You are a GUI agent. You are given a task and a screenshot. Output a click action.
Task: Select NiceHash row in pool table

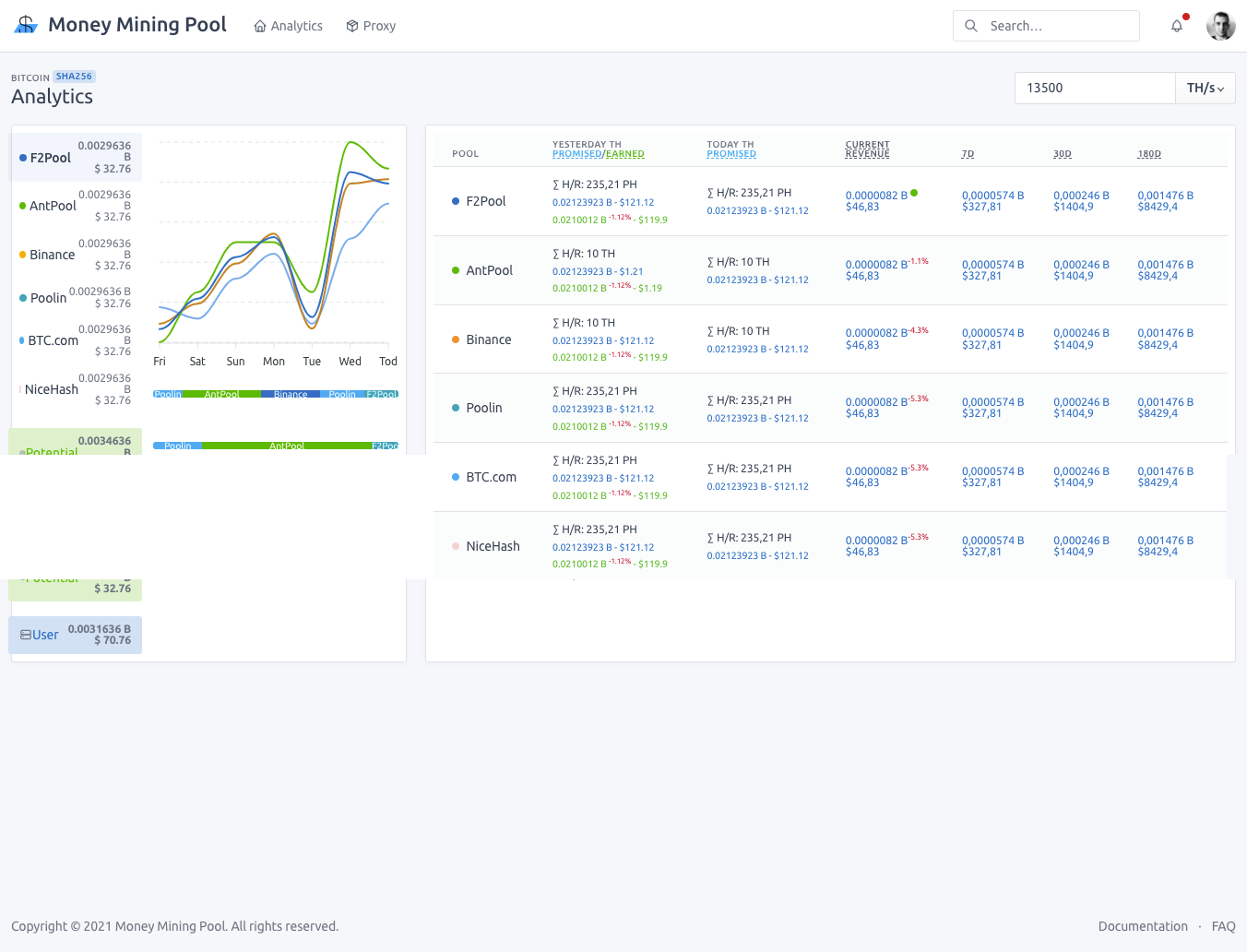coord(830,546)
